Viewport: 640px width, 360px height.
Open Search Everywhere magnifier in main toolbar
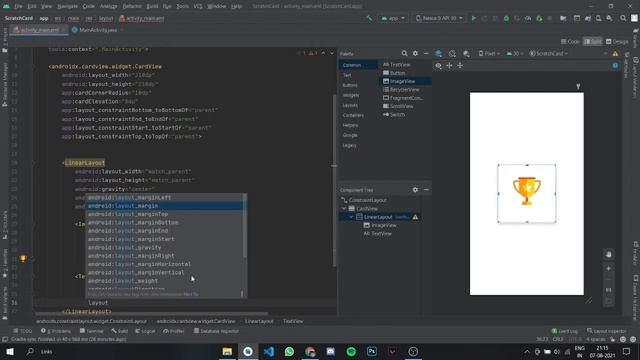click(623, 18)
